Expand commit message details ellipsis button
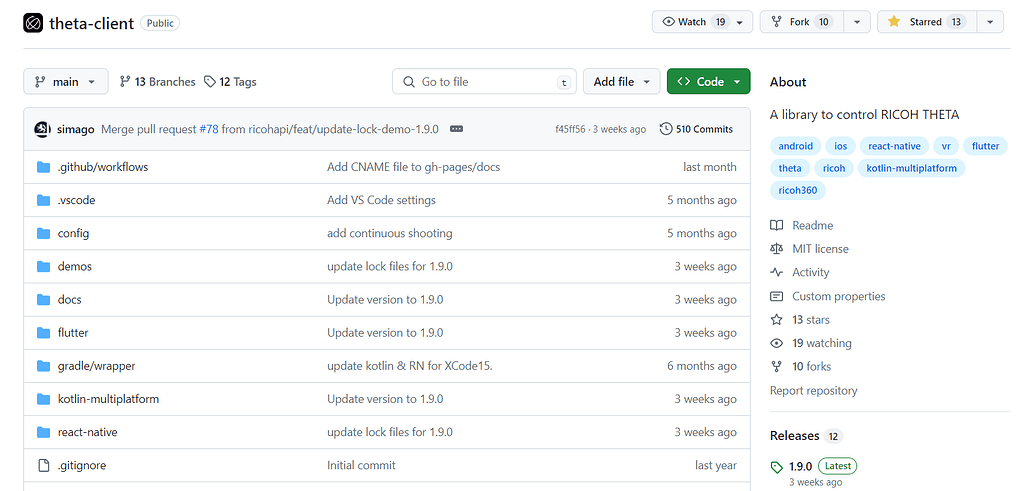The width and height of the screenshot is (1024, 491). pos(456,129)
